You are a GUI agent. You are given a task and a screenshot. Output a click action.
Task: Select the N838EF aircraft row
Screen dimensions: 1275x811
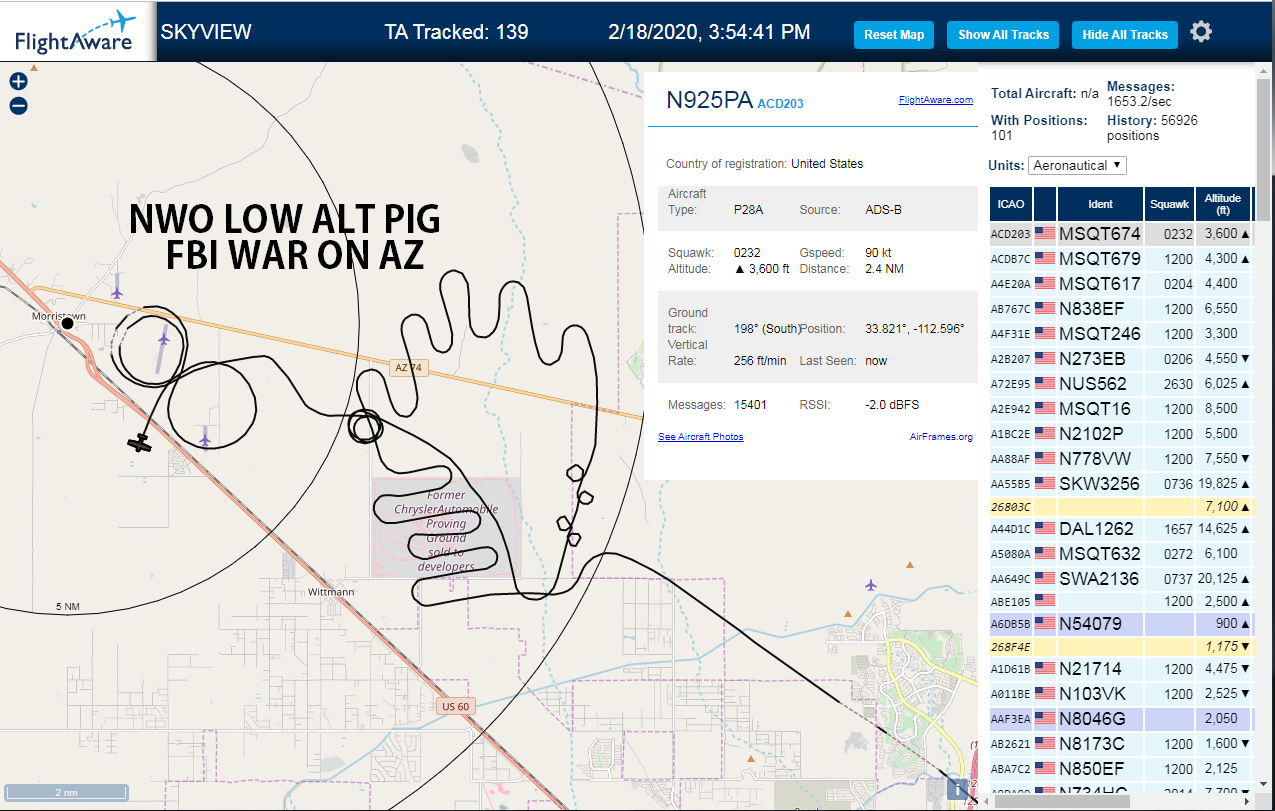click(x=1121, y=309)
